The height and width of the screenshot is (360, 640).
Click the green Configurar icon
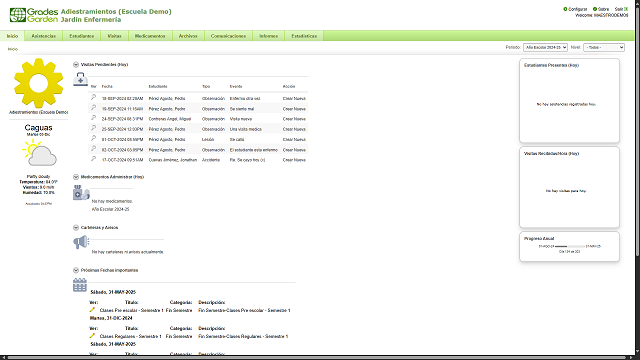click(565, 9)
